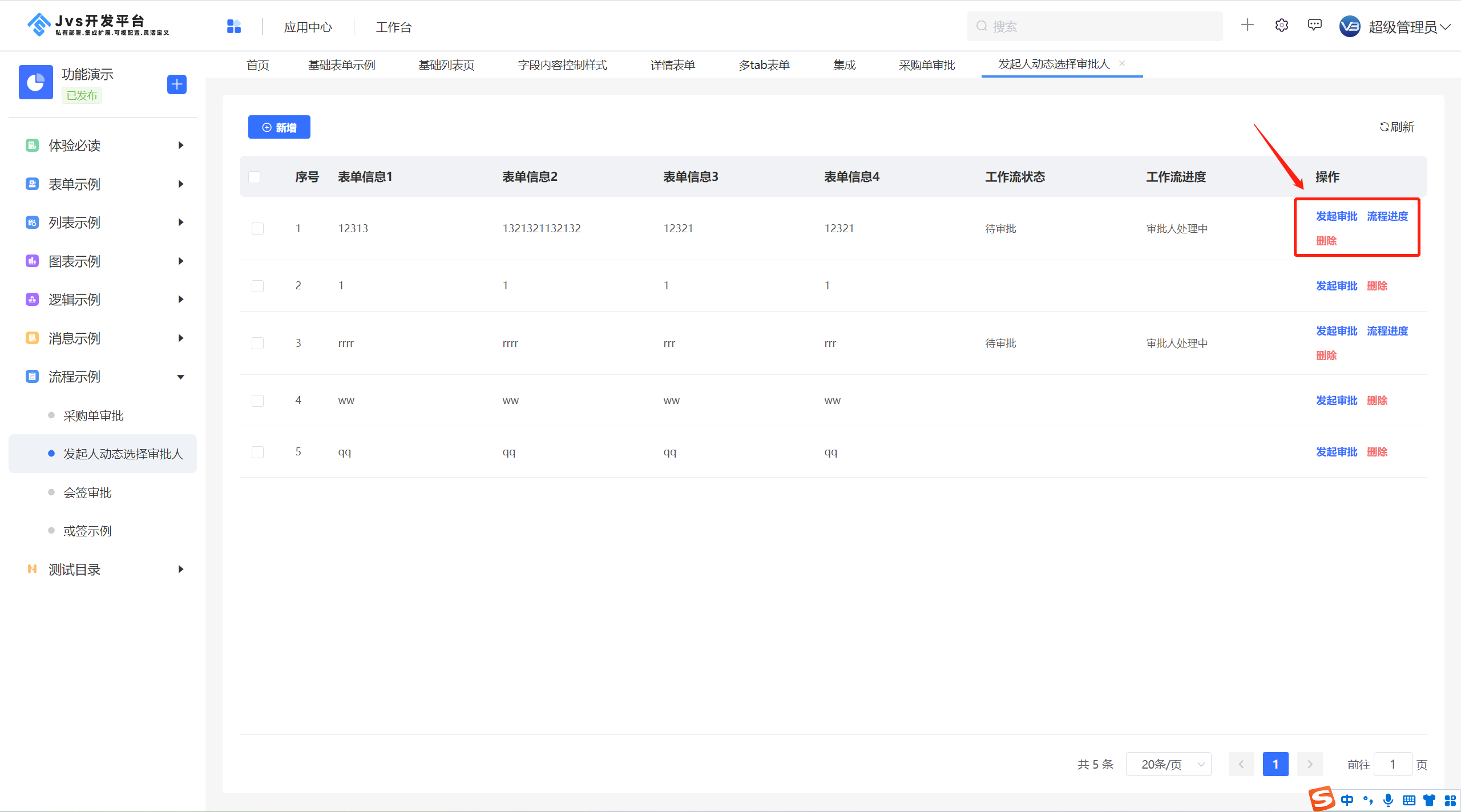Click the Jvs platform logo

98,25
